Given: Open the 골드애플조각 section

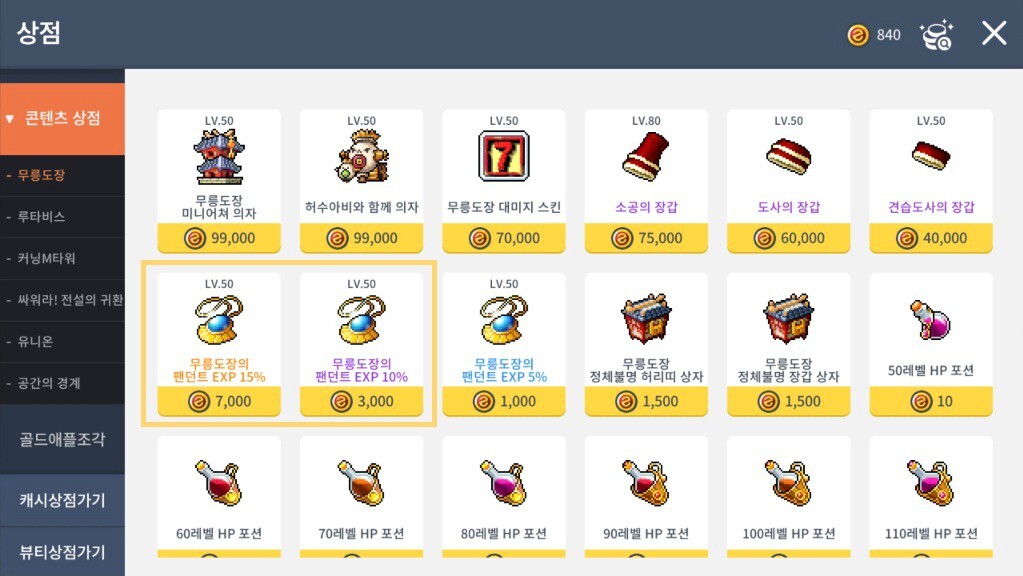Looking at the screenshot, I should pos(63,439).
